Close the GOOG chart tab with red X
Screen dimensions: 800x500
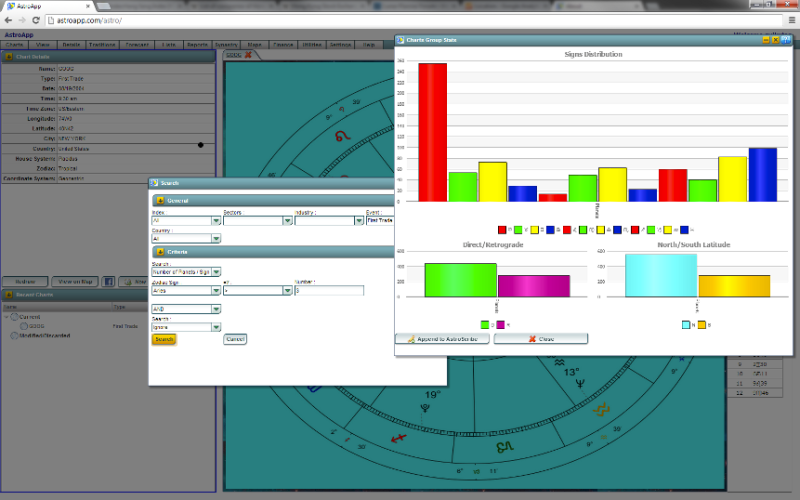[248, 55]
